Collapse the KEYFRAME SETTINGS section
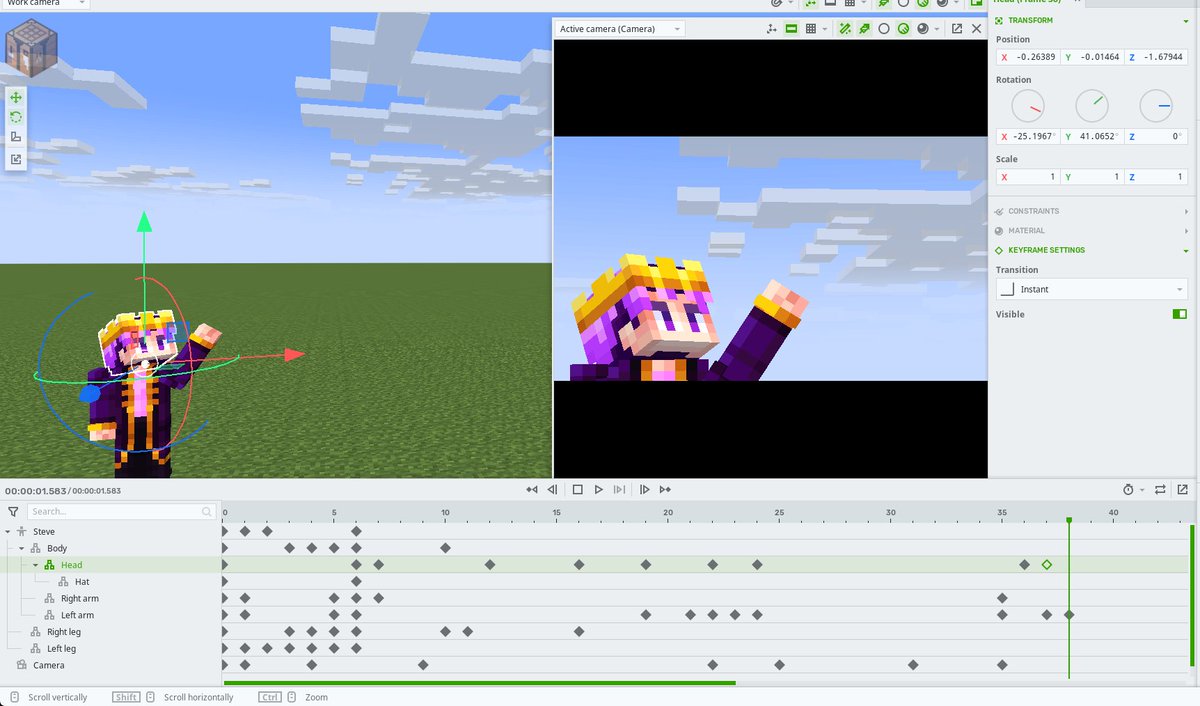This screenshot has height=706, width=1200. click(1185, 250)
